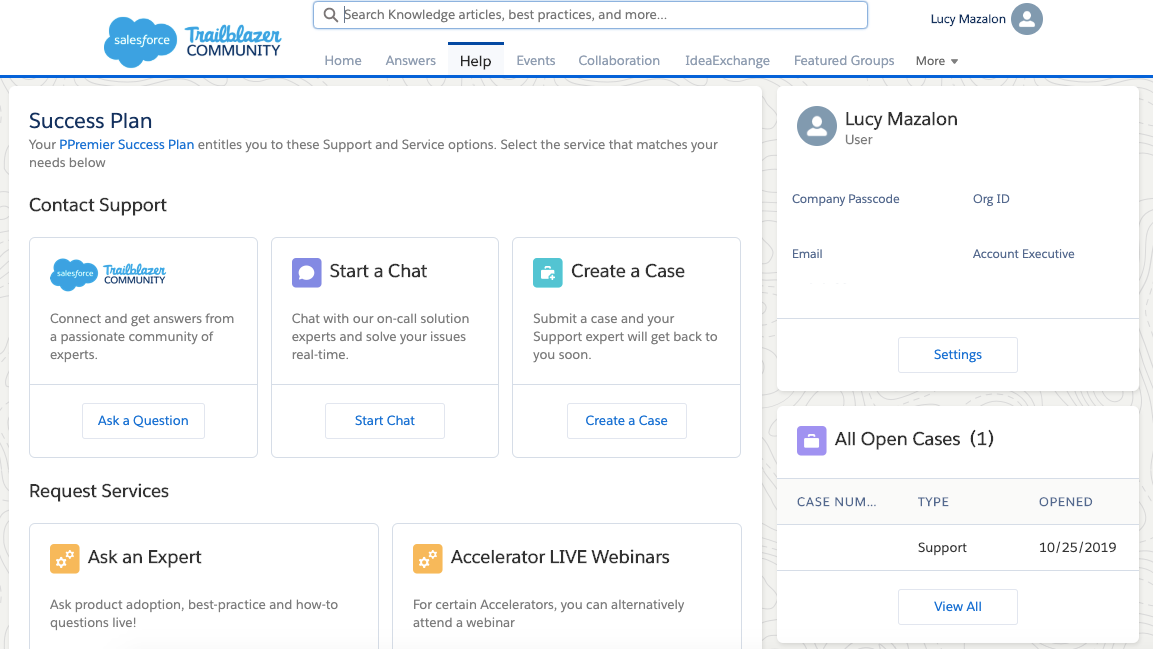This screenshot has height=649, width=1153.
Task: Click the Create a Case briefcase icon
Action: pyautogui.click(x=548, y=273)
